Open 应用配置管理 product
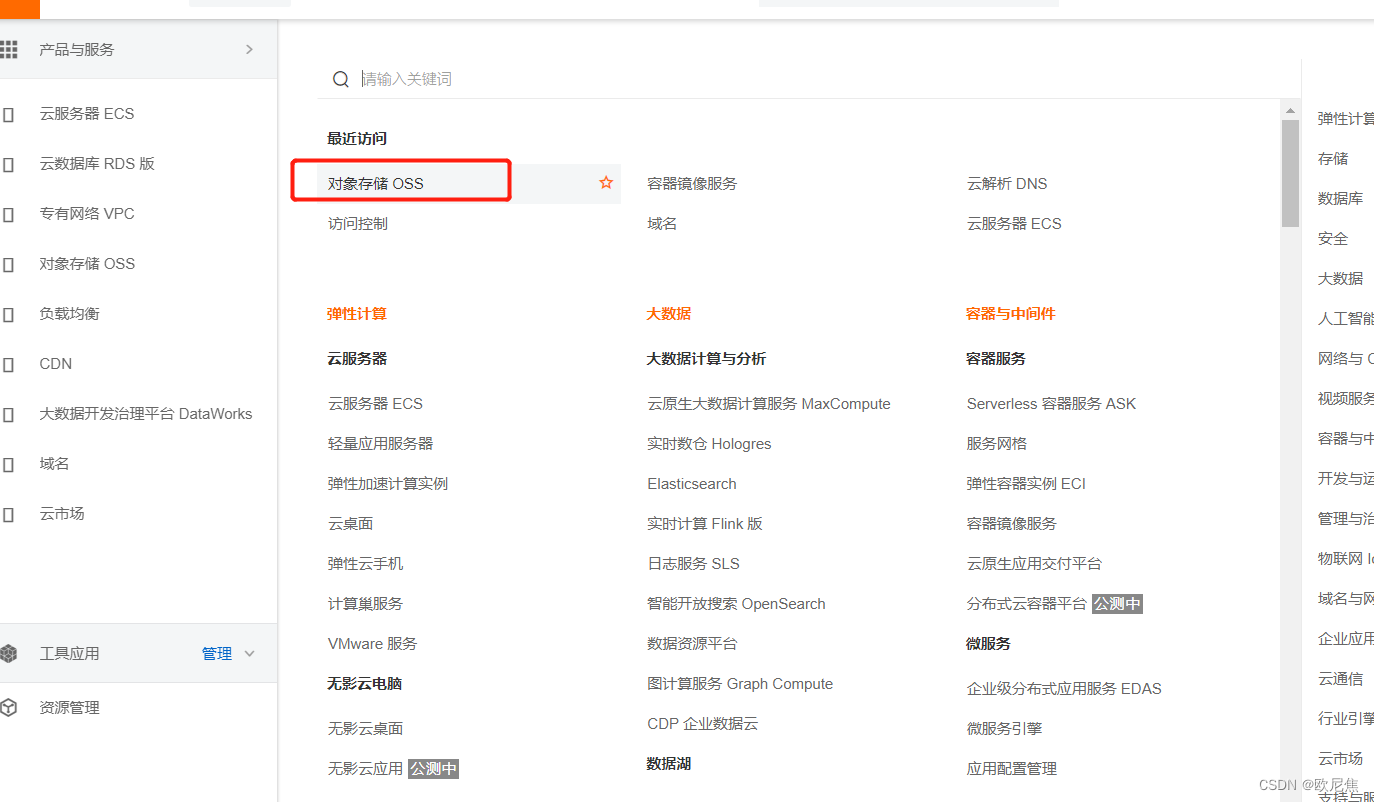The height and width of the screenshot is (802, 1374). coord(1012,768)
